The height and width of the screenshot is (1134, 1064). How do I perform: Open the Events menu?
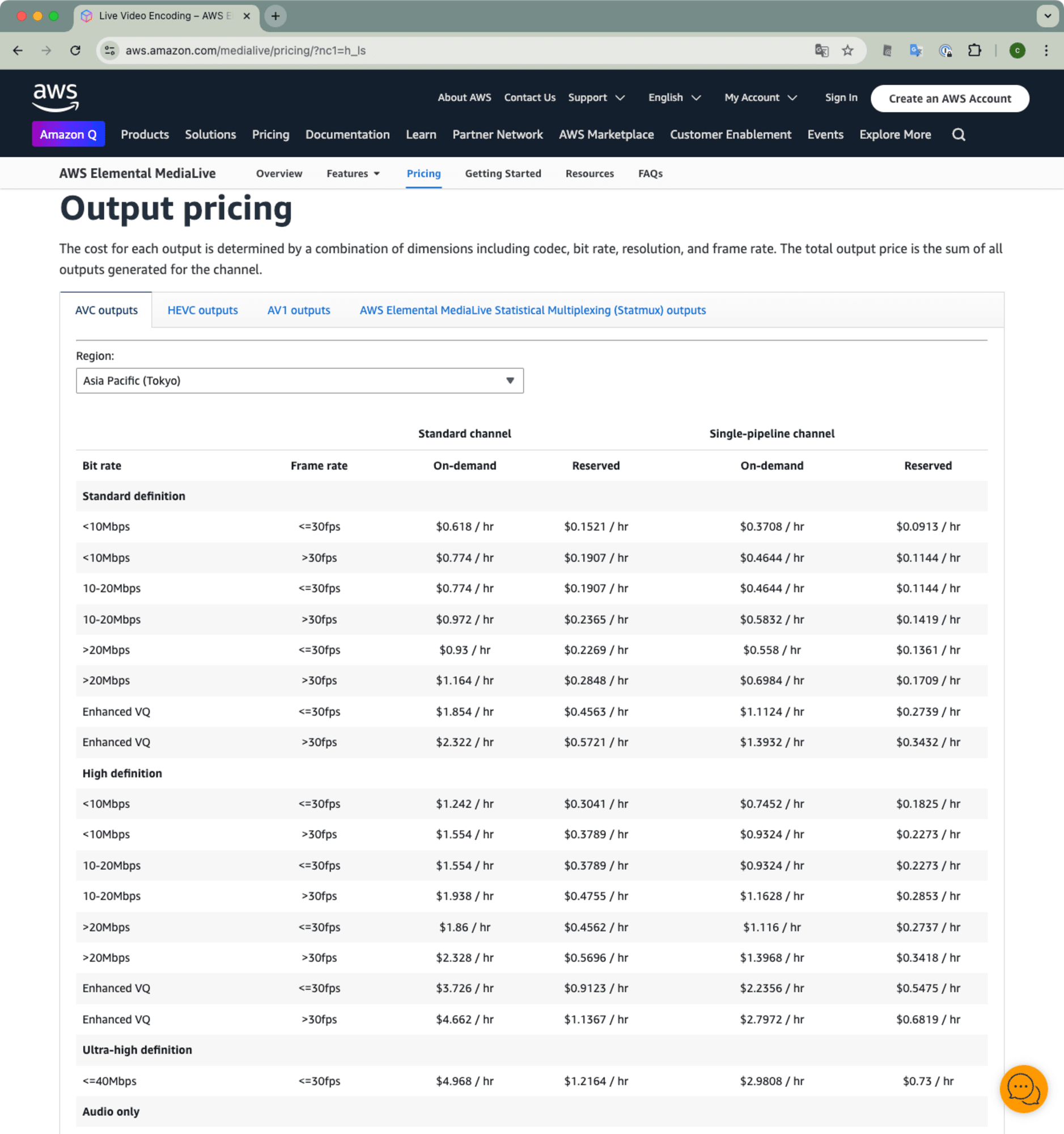tap(825, 134)
